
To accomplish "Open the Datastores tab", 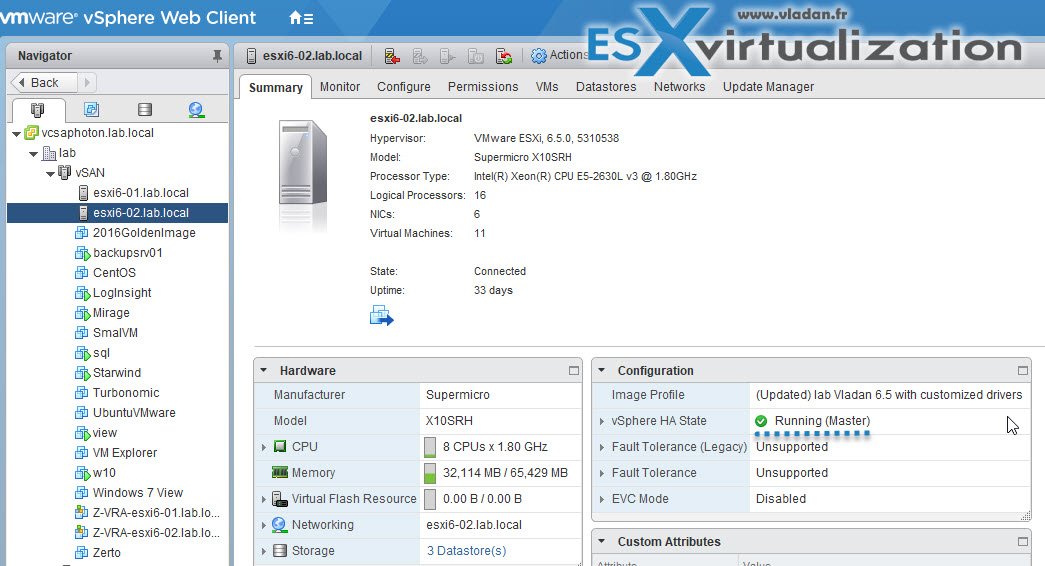I will [606, 87].
